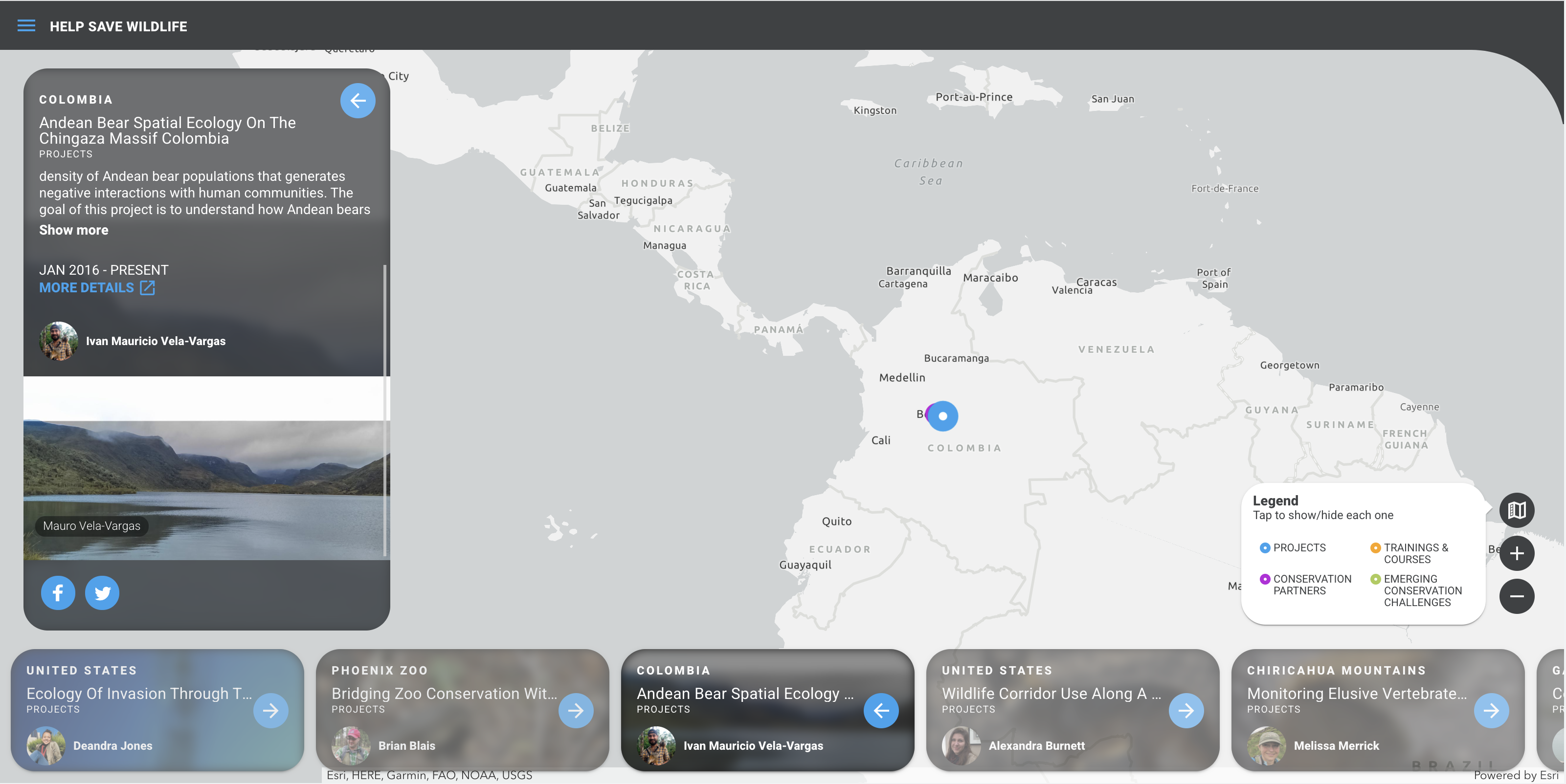This screenshot has height=784, width=1566.
Task: Toggle TRAININGS & COURSES layer in legend
Action: click(1410, 553)
